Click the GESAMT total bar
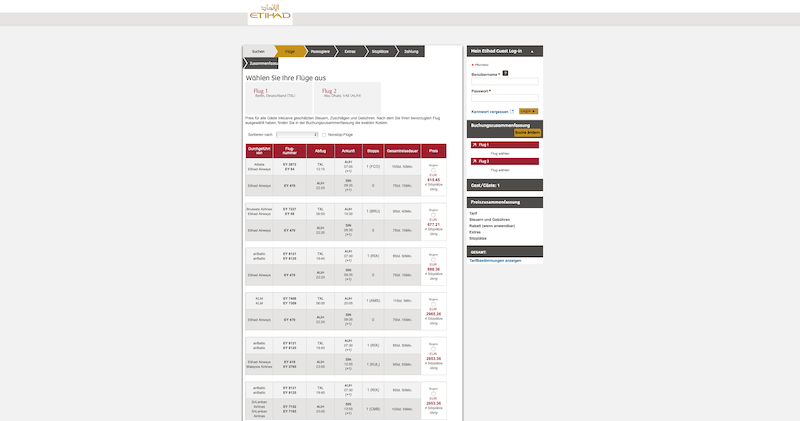The width and height of the screenshot is (800, 421). (505, 252)
